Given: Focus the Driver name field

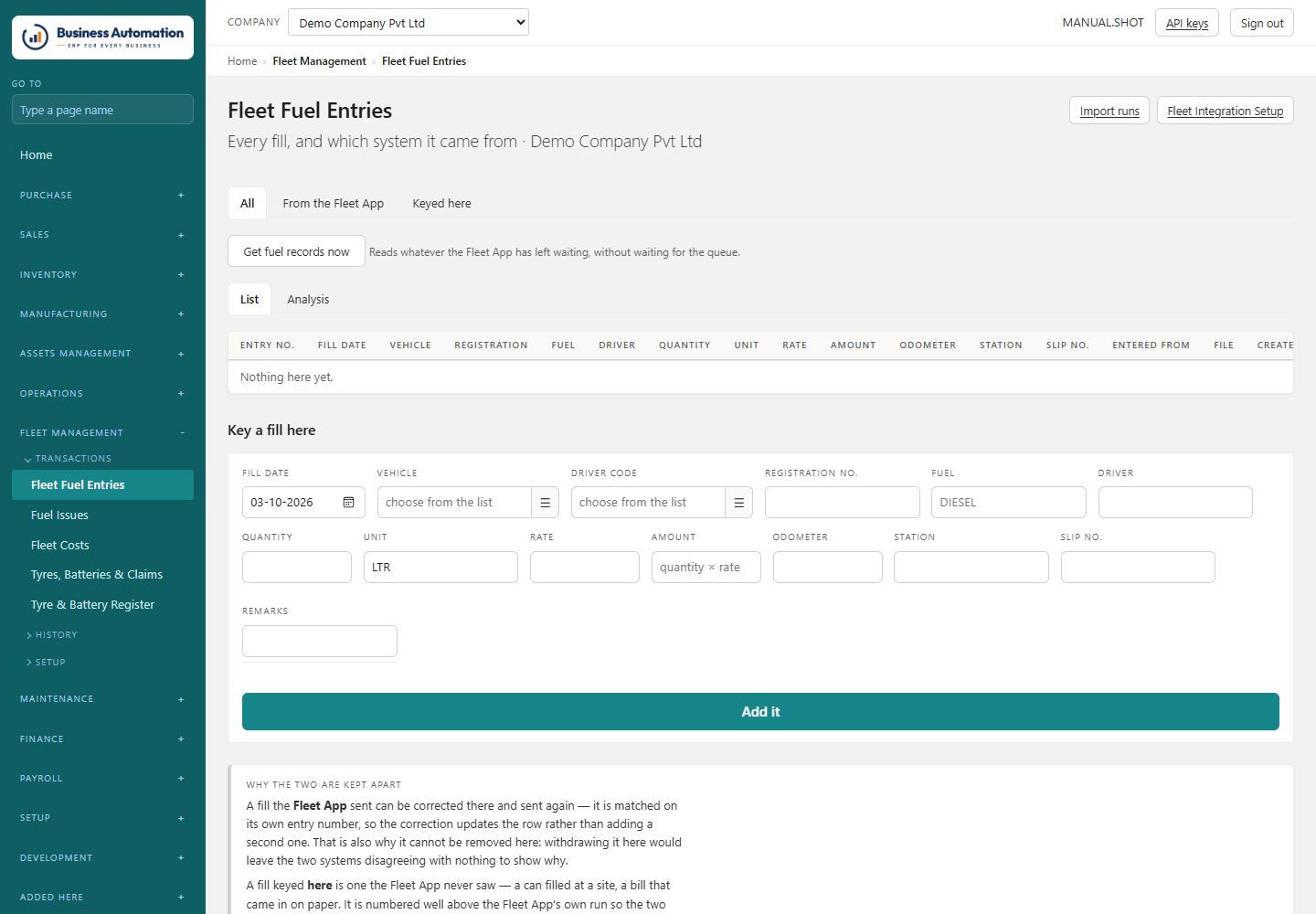Looking at the screenshot, I should click(x=1175, y=503).
